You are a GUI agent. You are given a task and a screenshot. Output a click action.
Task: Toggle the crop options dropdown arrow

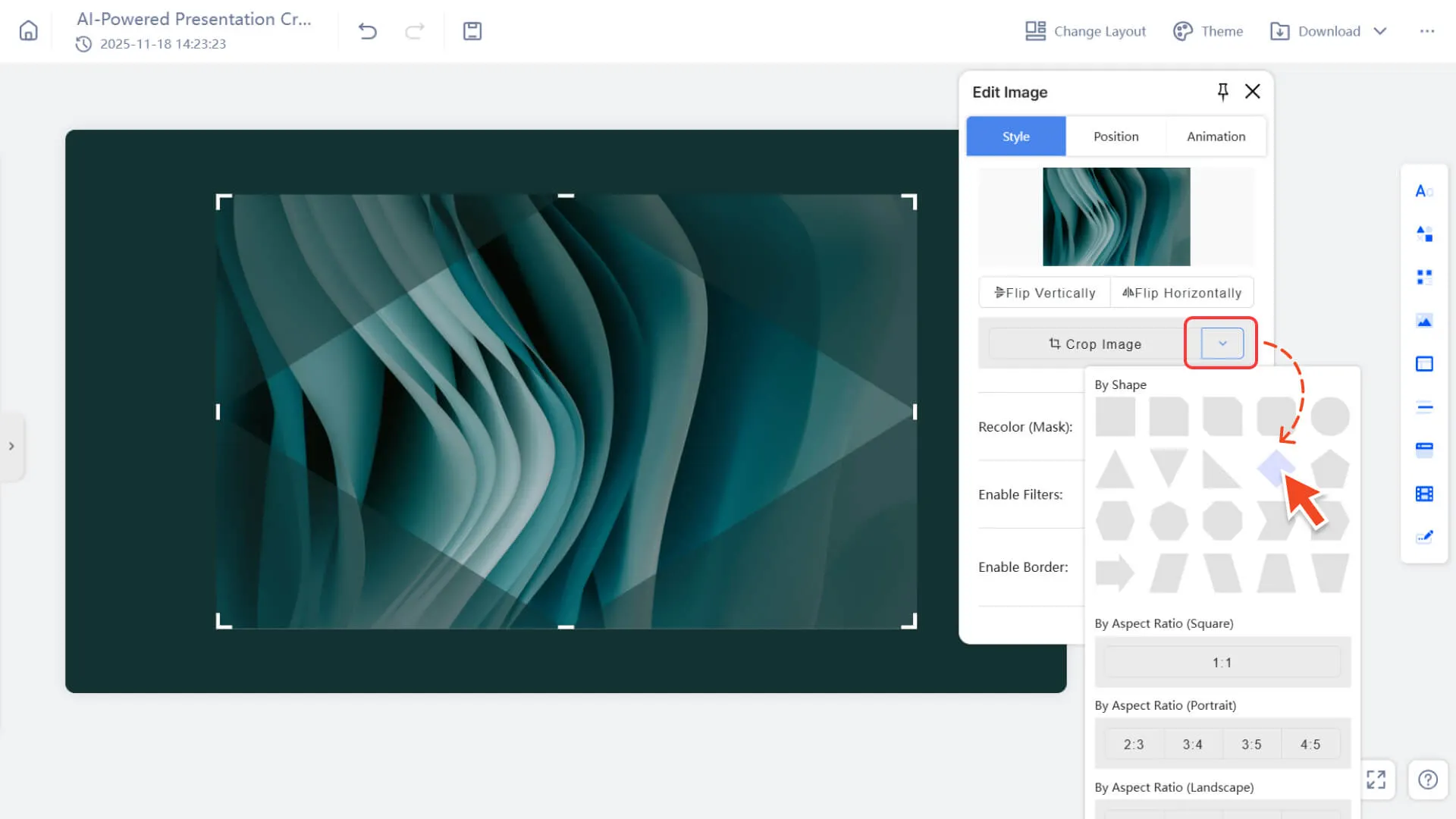pos(1222,344)
